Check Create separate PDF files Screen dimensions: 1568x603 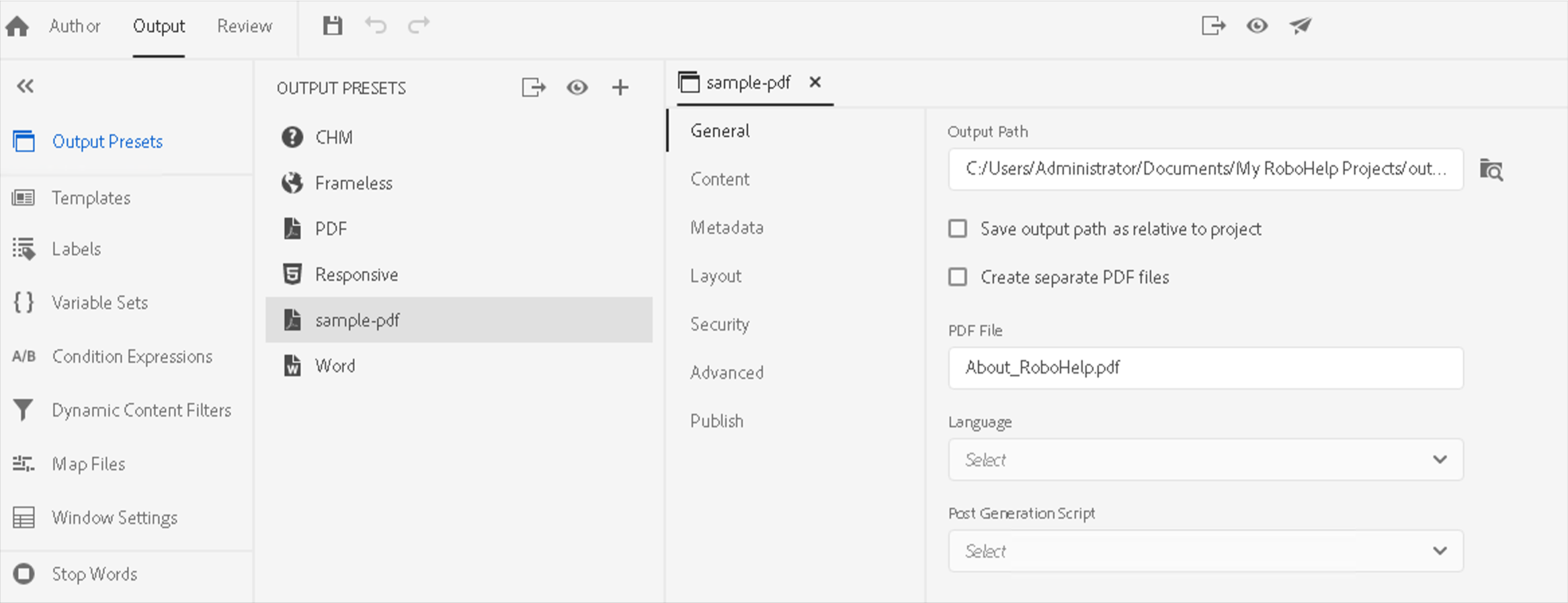tap(958, 277)
